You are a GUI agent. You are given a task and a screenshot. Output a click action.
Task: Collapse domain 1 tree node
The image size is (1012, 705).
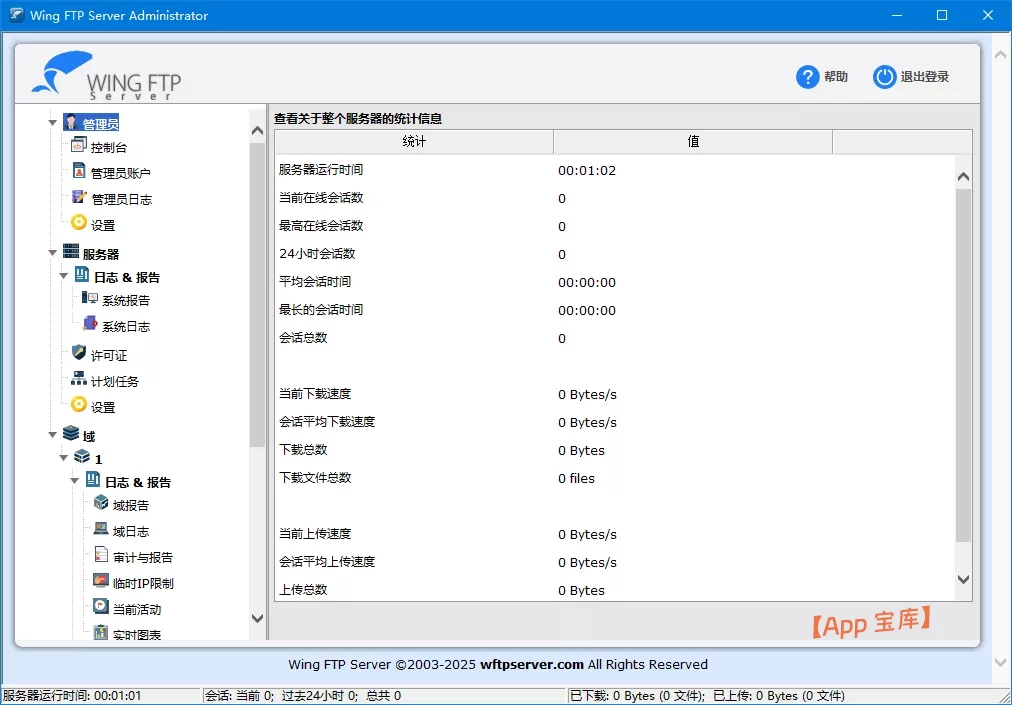[x=64, y=458]
